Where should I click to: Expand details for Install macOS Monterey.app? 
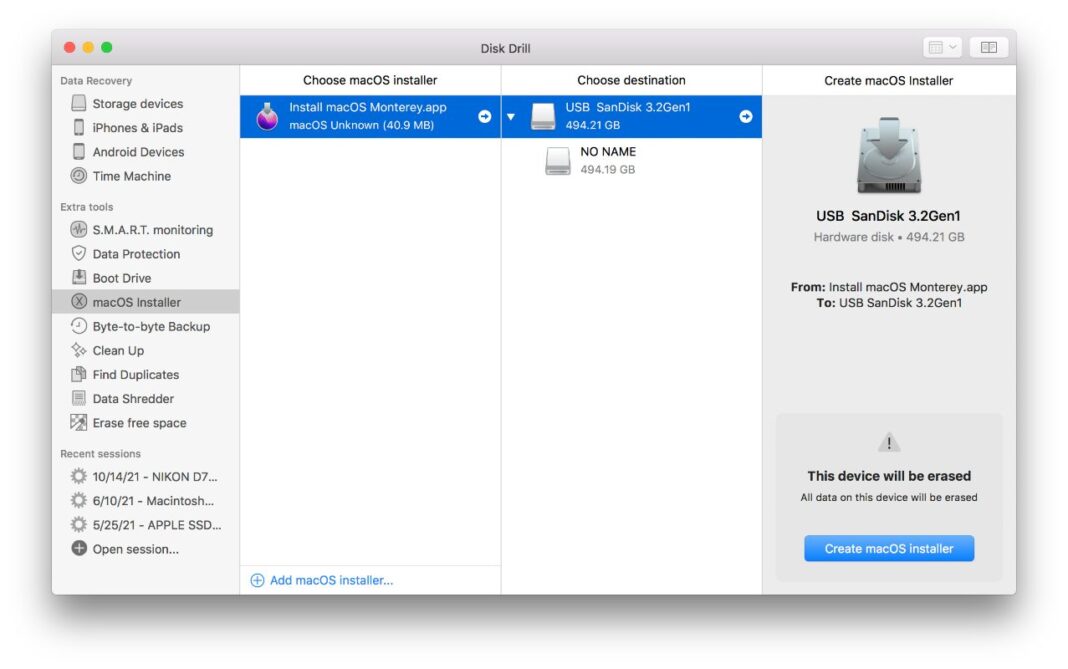coord(484,116)
